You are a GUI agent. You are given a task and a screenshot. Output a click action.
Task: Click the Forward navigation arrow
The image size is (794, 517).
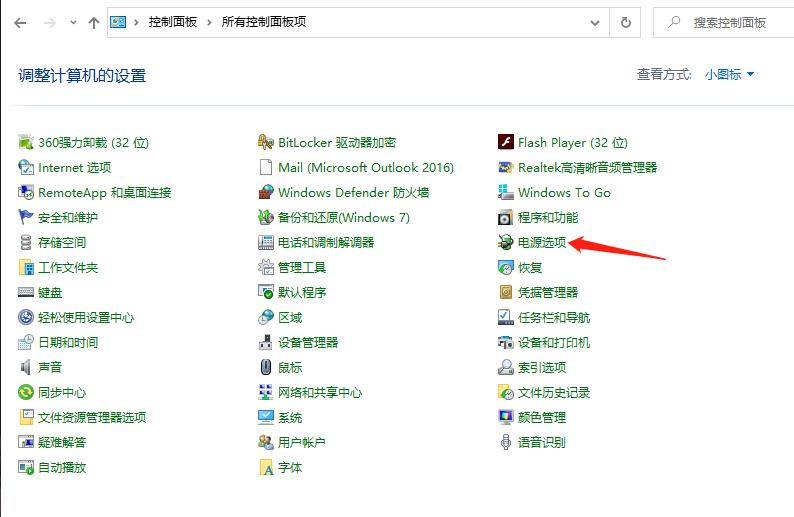49,23
